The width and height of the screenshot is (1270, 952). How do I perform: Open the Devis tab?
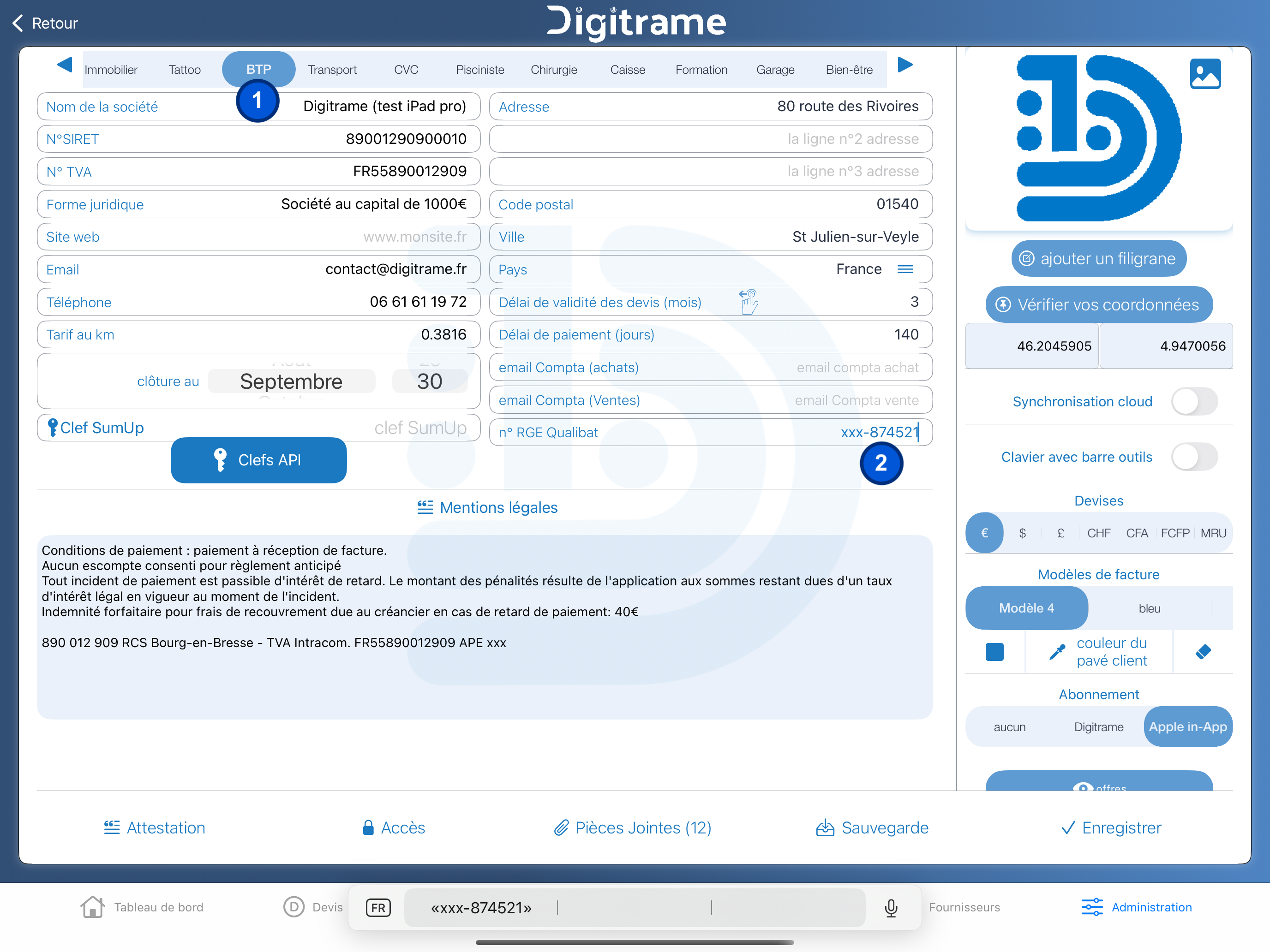pyautogui.click(x=313, y=907)
